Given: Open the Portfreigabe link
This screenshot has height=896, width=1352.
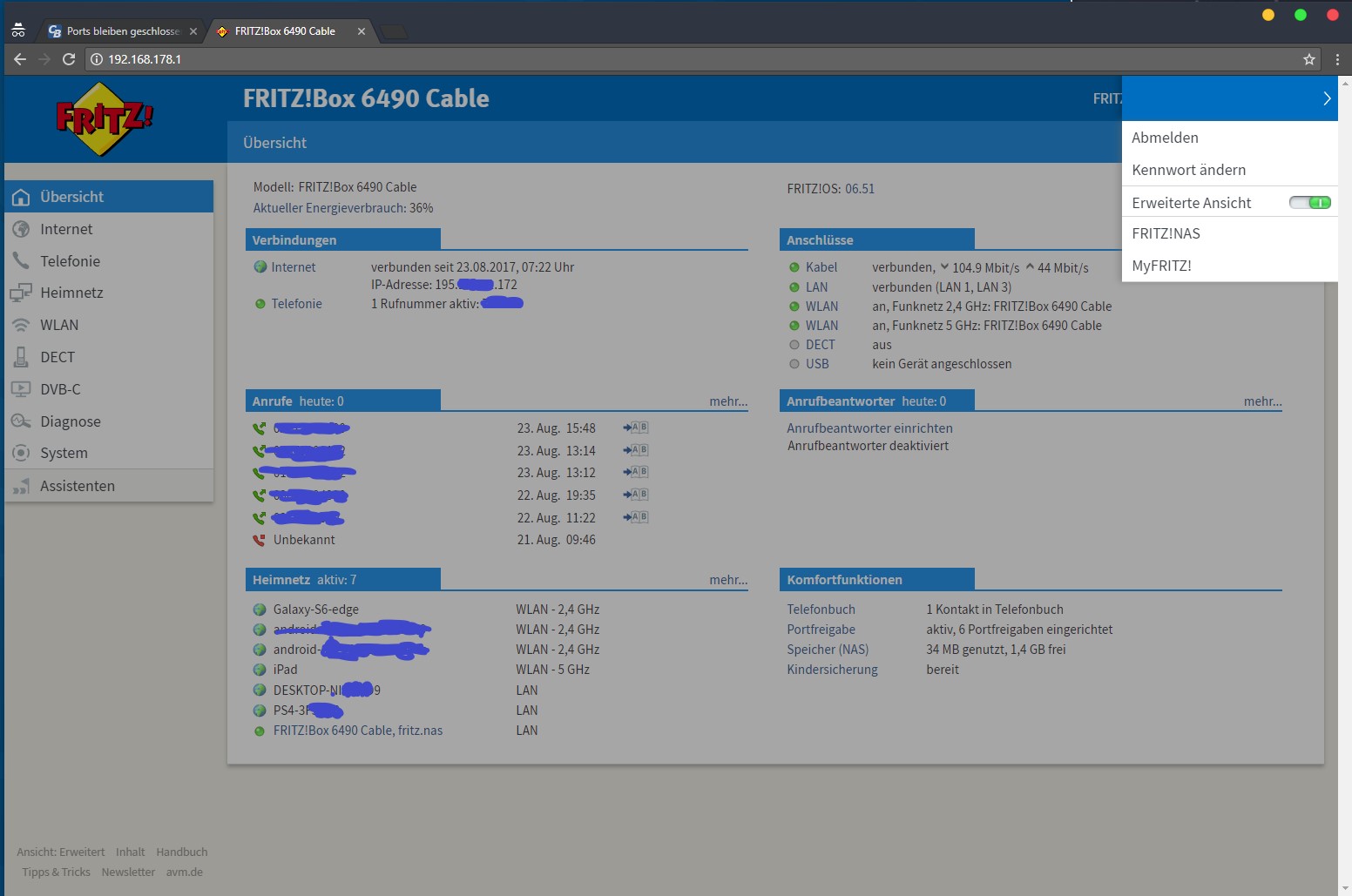Looking at the screenshot, I should tap(821, 630).
